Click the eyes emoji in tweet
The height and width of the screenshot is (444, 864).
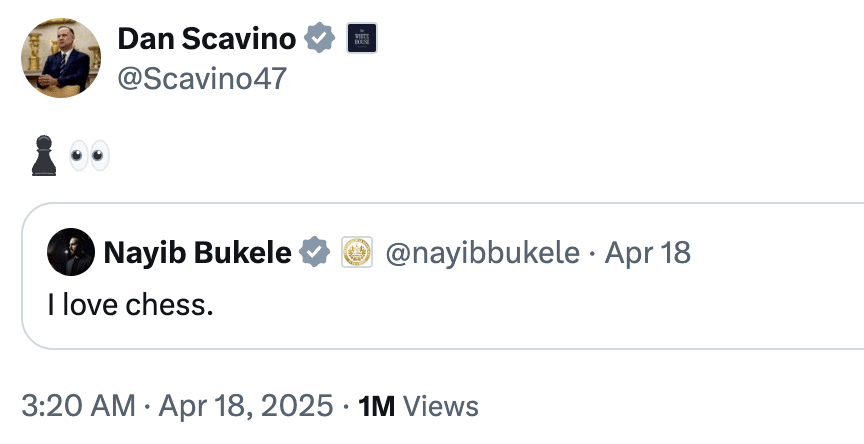[x=89, y=156]
